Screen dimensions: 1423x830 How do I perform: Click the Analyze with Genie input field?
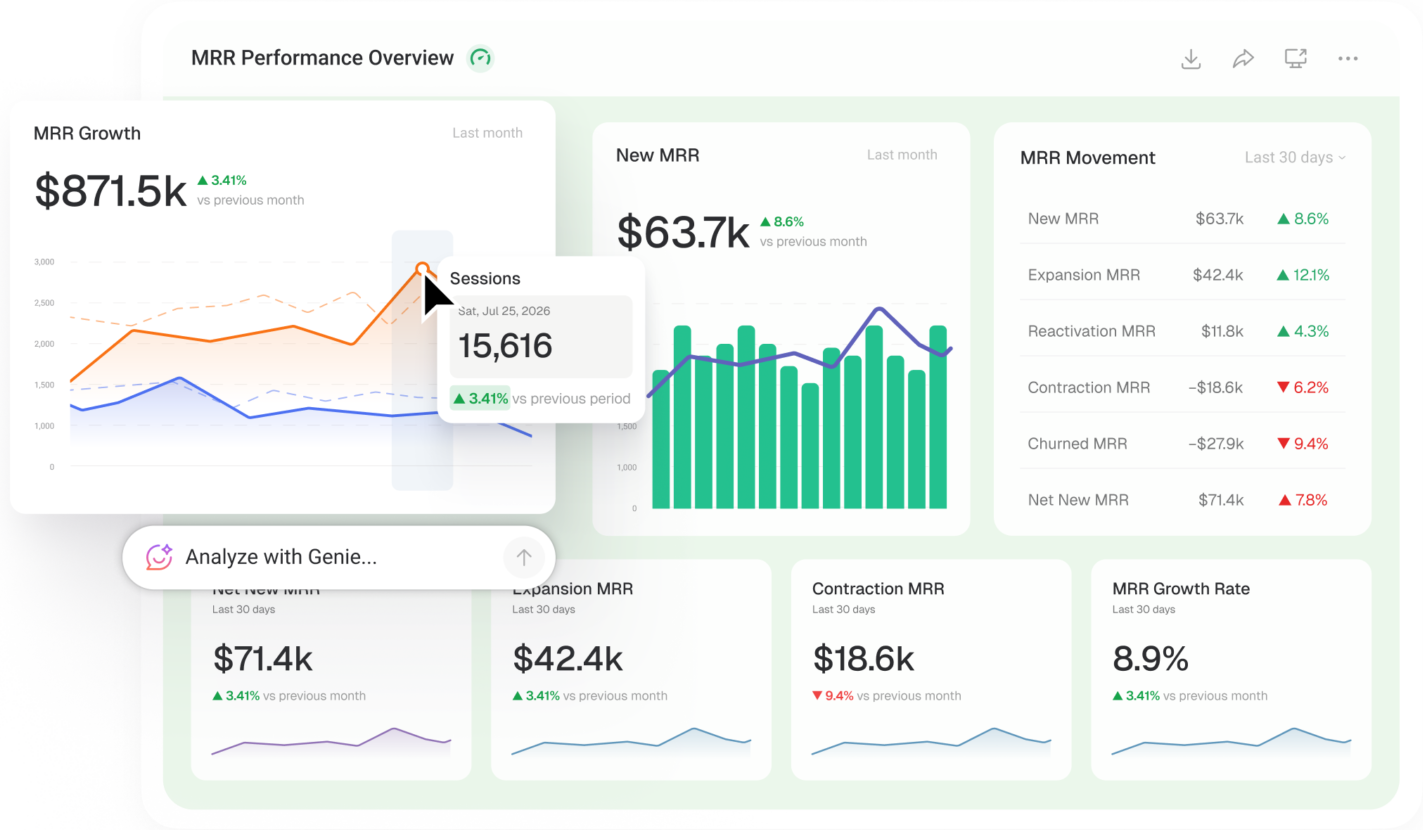(x=338, y=557)
